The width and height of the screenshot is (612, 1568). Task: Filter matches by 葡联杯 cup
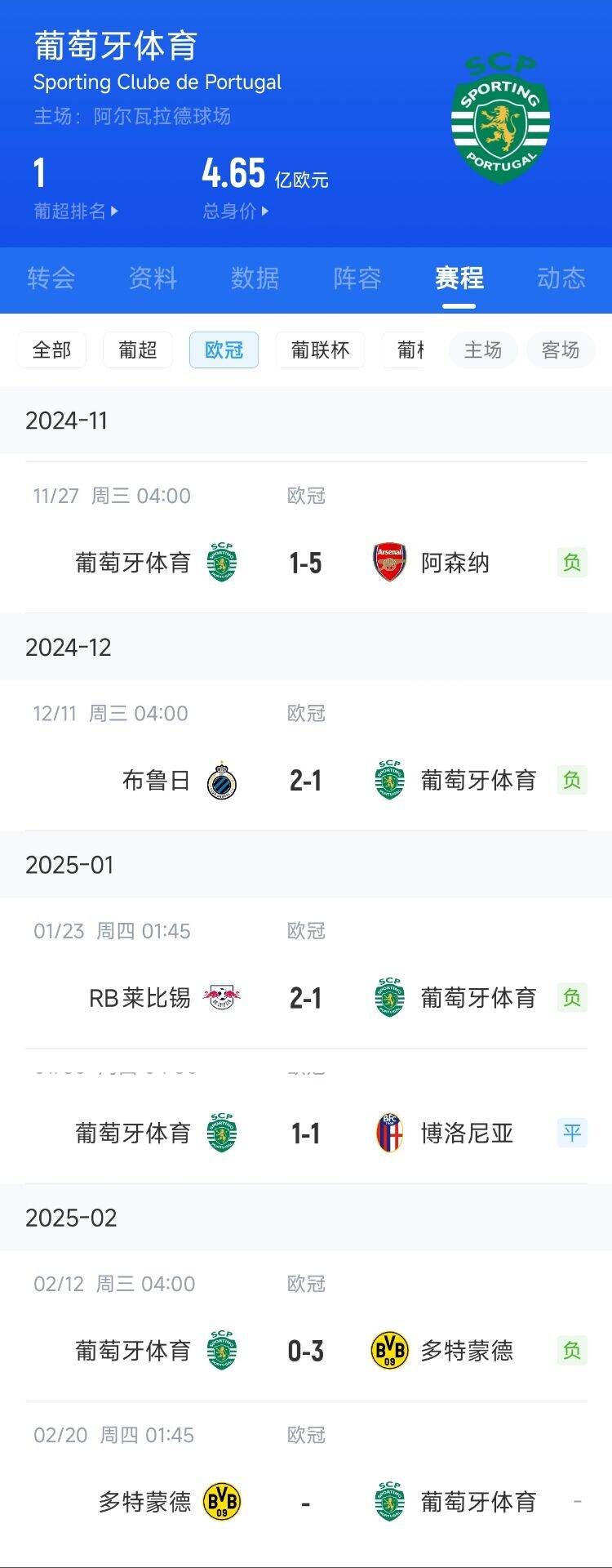pyautogui.click(x=320, y=350)
